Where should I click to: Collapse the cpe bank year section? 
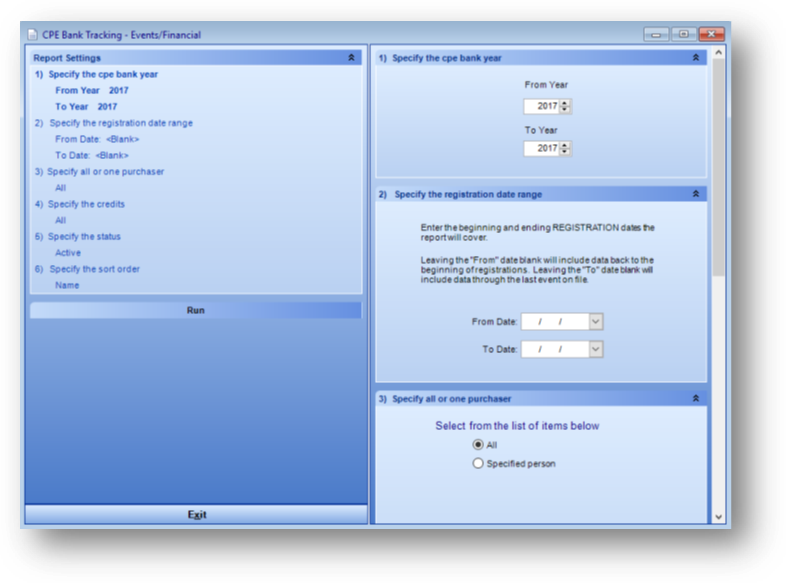click(x=696, y=58)
